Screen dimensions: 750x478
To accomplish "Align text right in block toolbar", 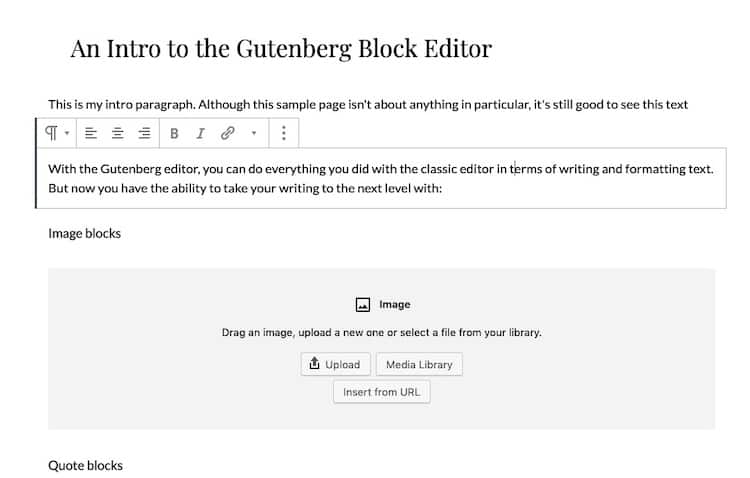I will click(x=144, y=133).
